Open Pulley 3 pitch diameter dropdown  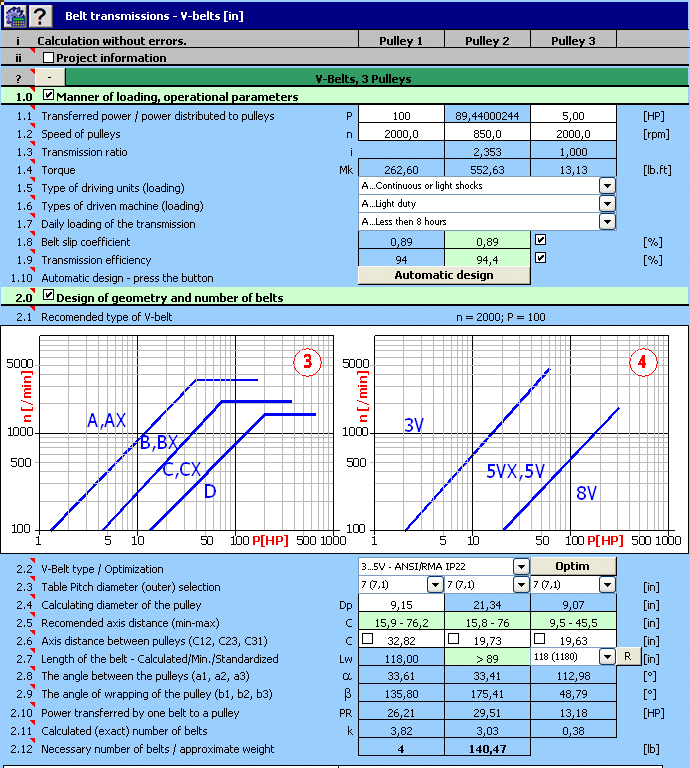click(x=607, y=585)
